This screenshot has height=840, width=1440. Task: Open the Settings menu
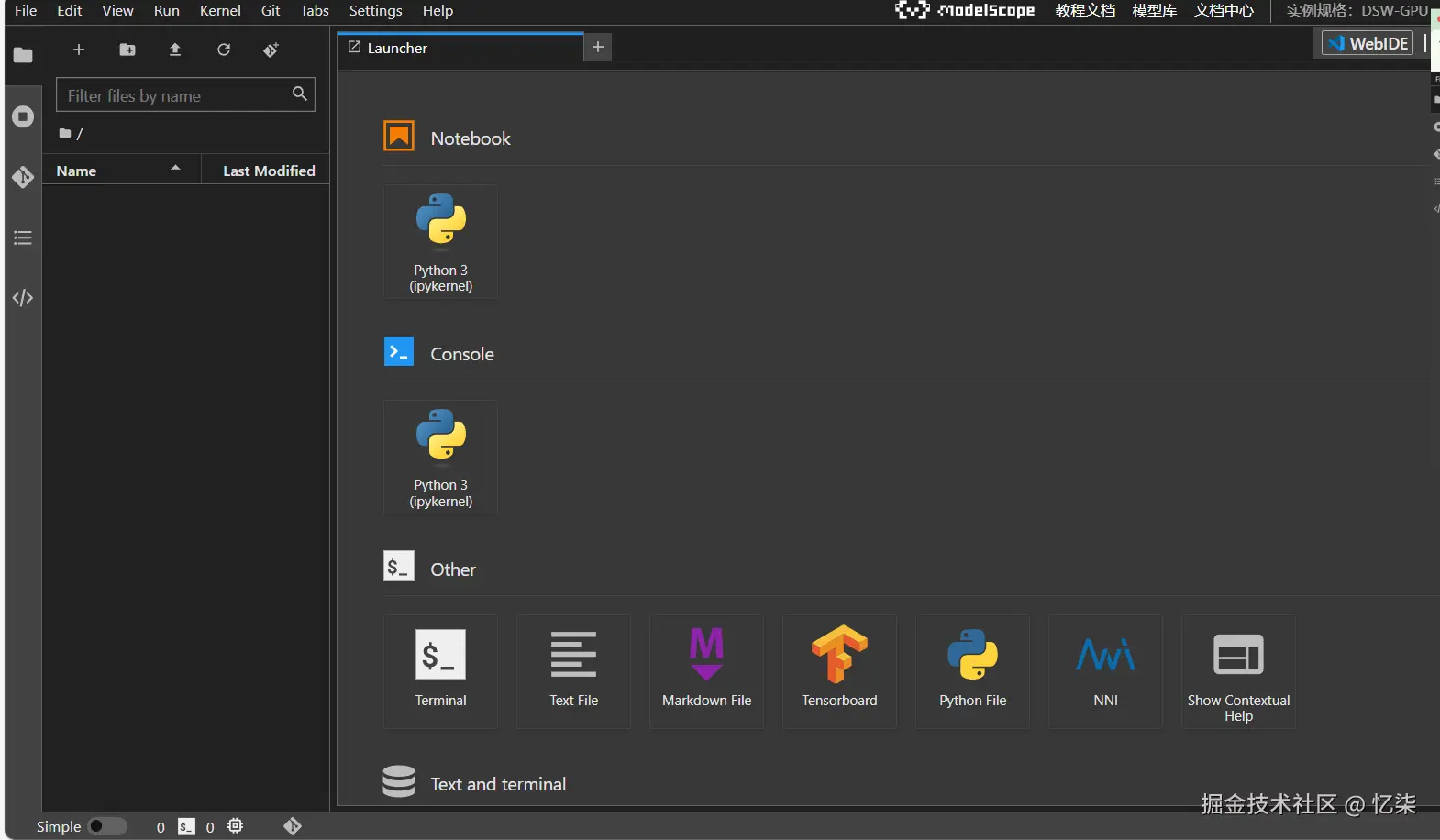point(376,11)
